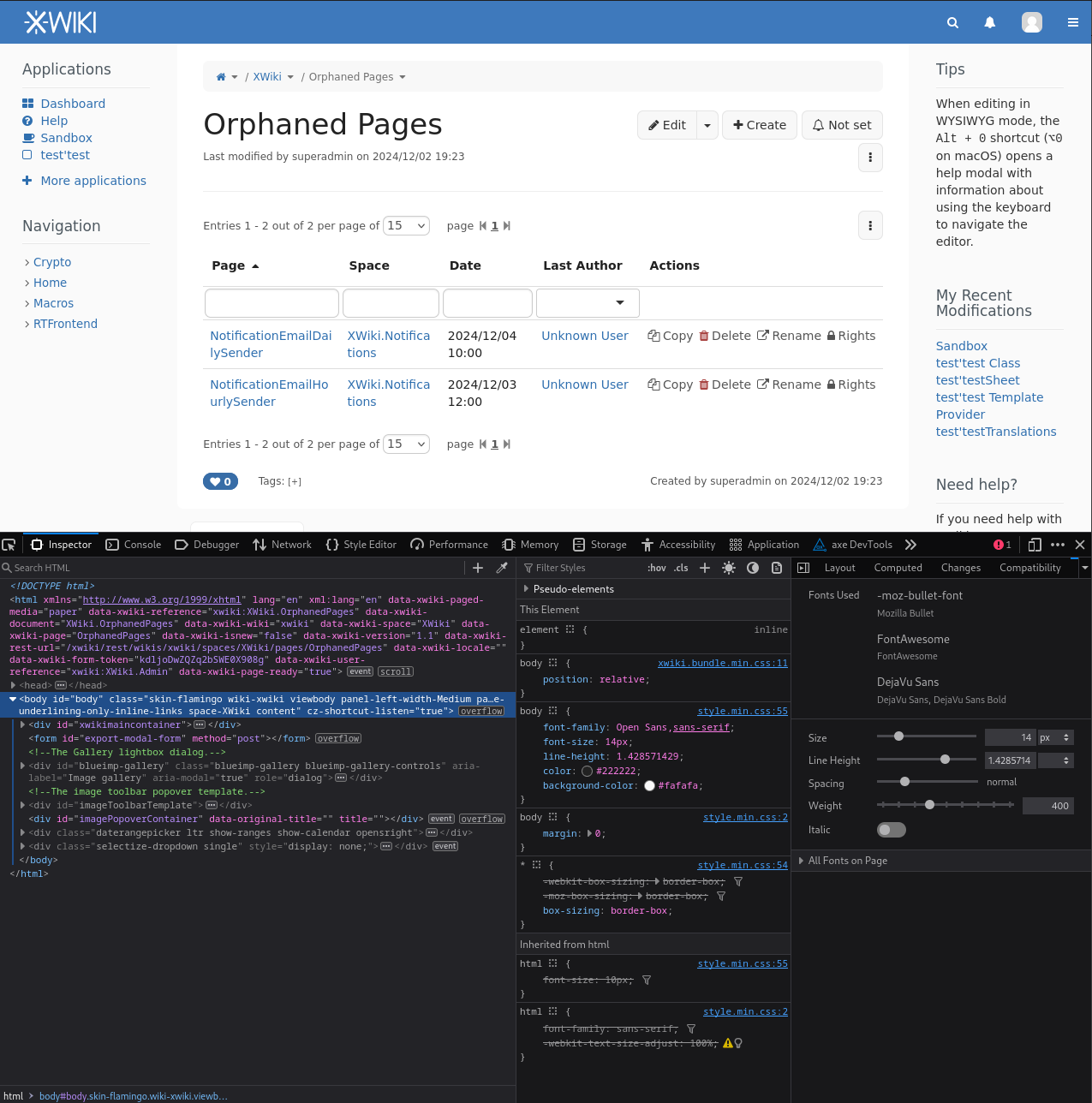
Task: Open the NotificationEmailDailySender page link
Action: [x=271, y=344]
